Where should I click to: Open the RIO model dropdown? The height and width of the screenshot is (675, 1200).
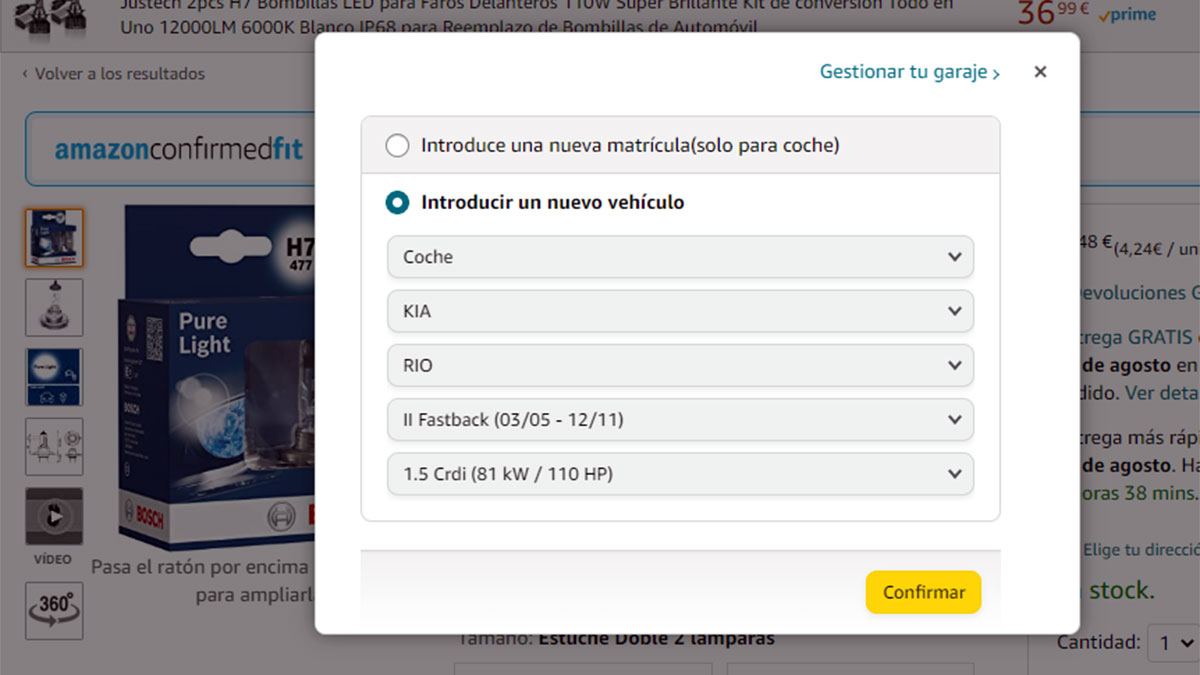(x=680, y=366)
